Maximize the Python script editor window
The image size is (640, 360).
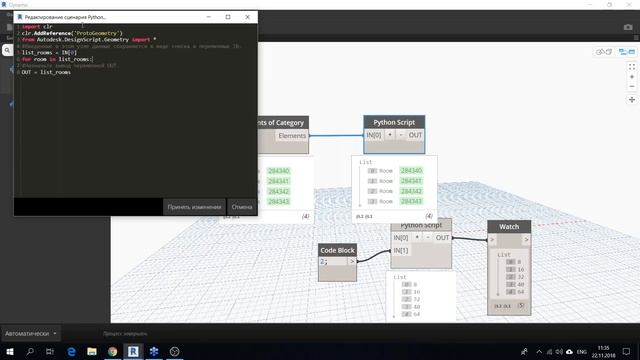click(x=228, y=17)
